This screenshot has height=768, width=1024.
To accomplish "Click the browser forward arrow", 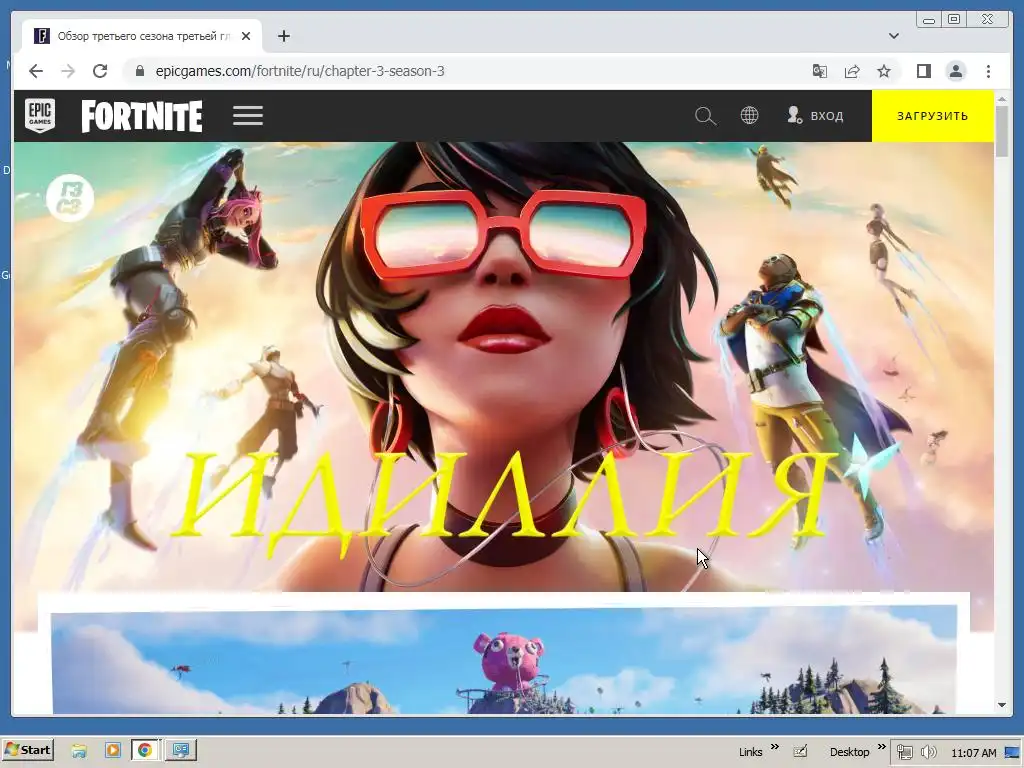I will tap(68, 71).
